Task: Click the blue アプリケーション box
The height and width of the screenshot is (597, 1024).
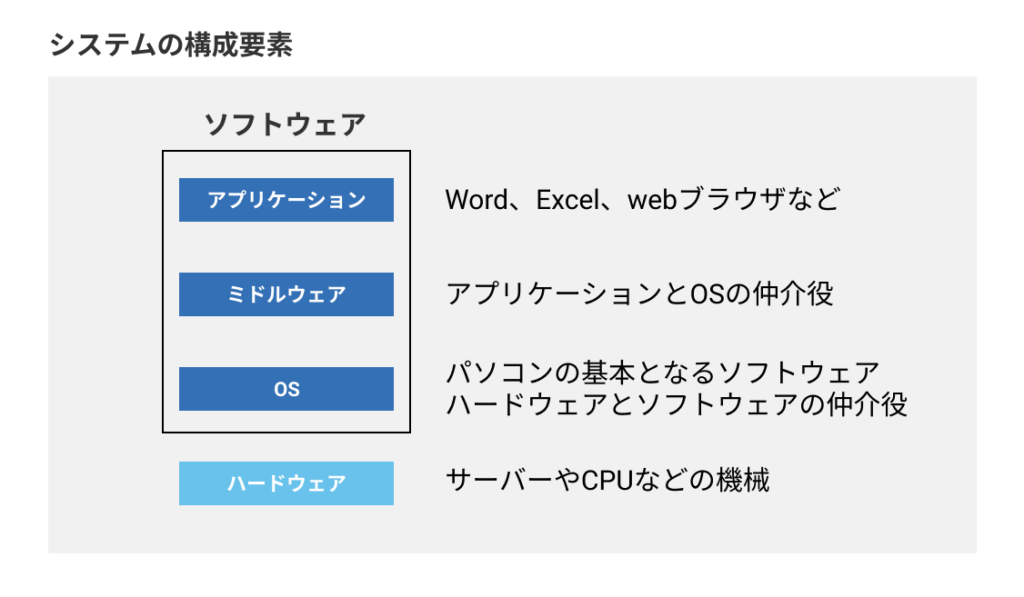Action: click(286, 200)
